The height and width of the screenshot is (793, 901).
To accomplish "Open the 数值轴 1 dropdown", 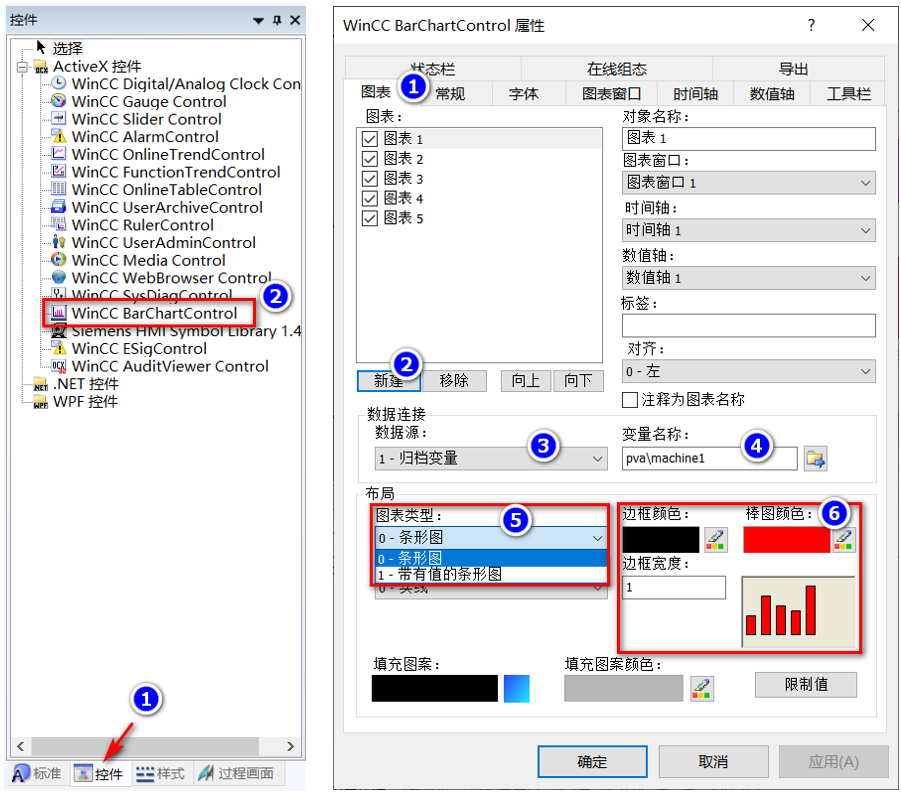I will click(749, 278).
